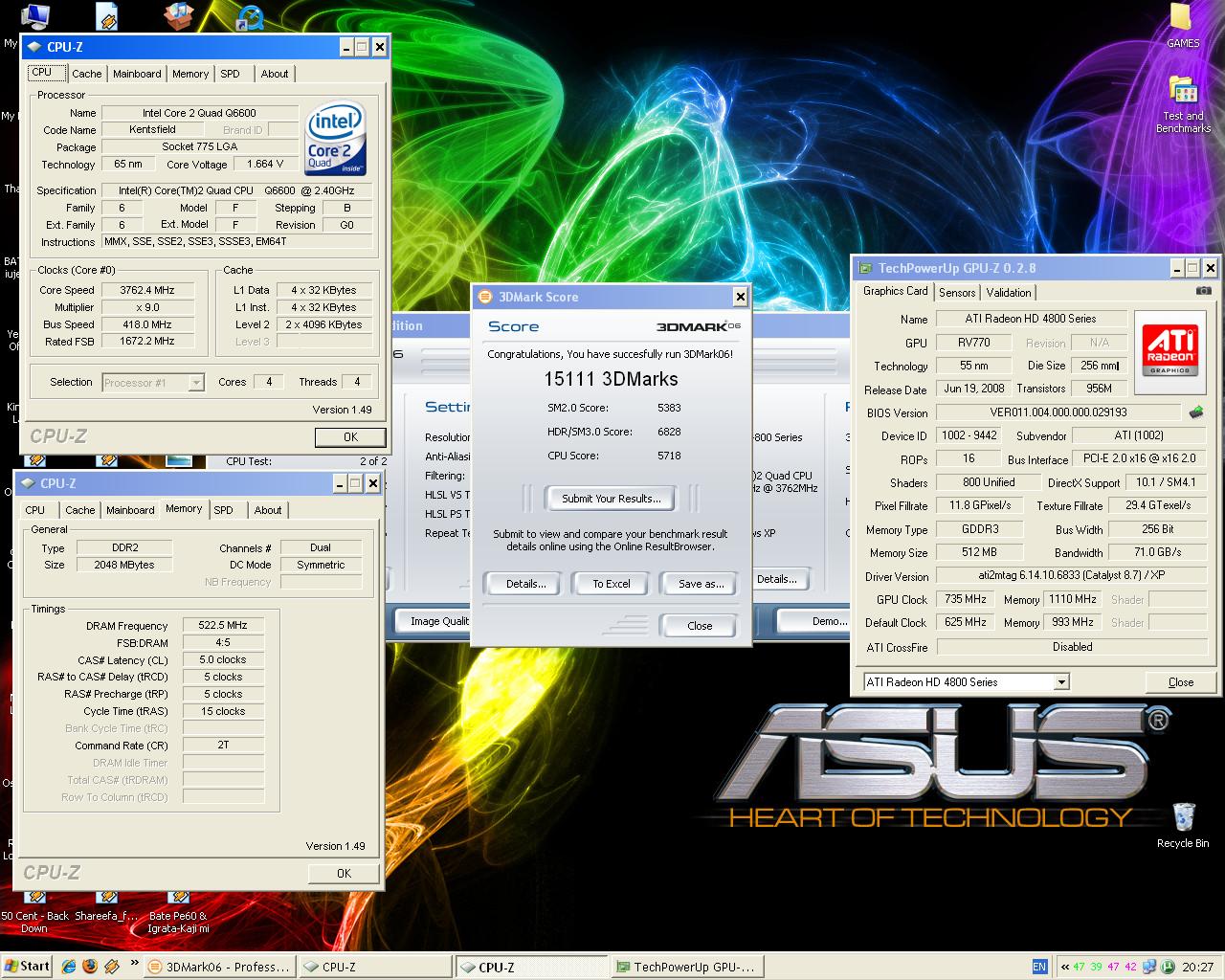
Task: Show hidden tray icons arrow
Action: [1063, 967]
